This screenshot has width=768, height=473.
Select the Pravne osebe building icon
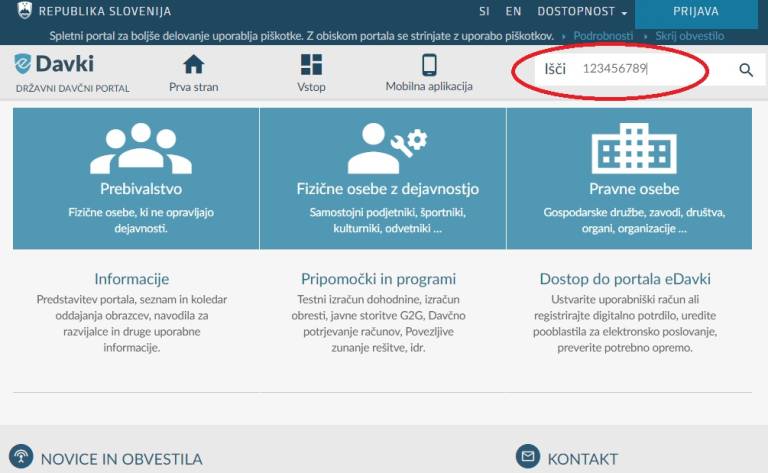(634, 148)
